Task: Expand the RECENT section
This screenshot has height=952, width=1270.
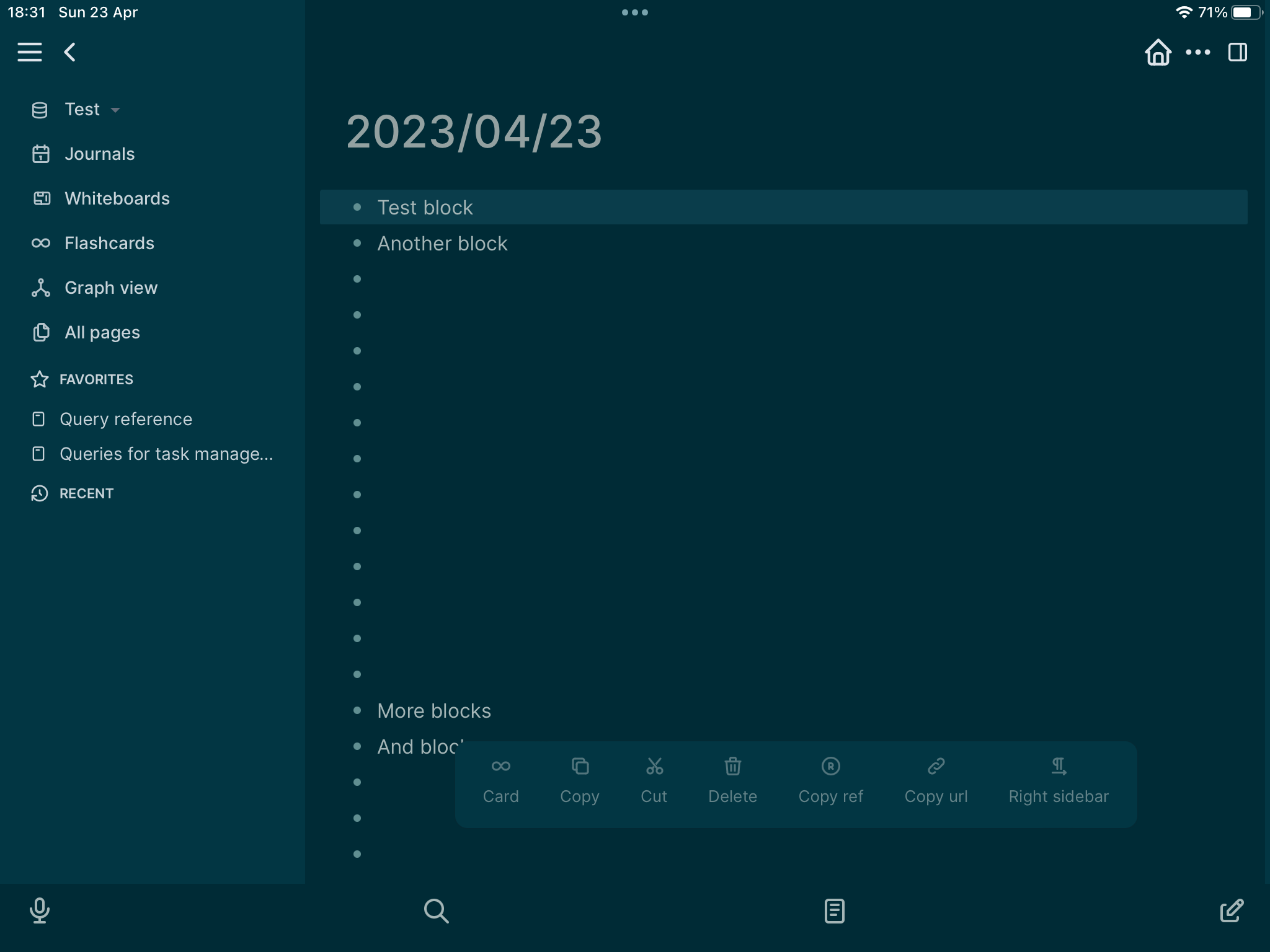Action: pos(86,493)
